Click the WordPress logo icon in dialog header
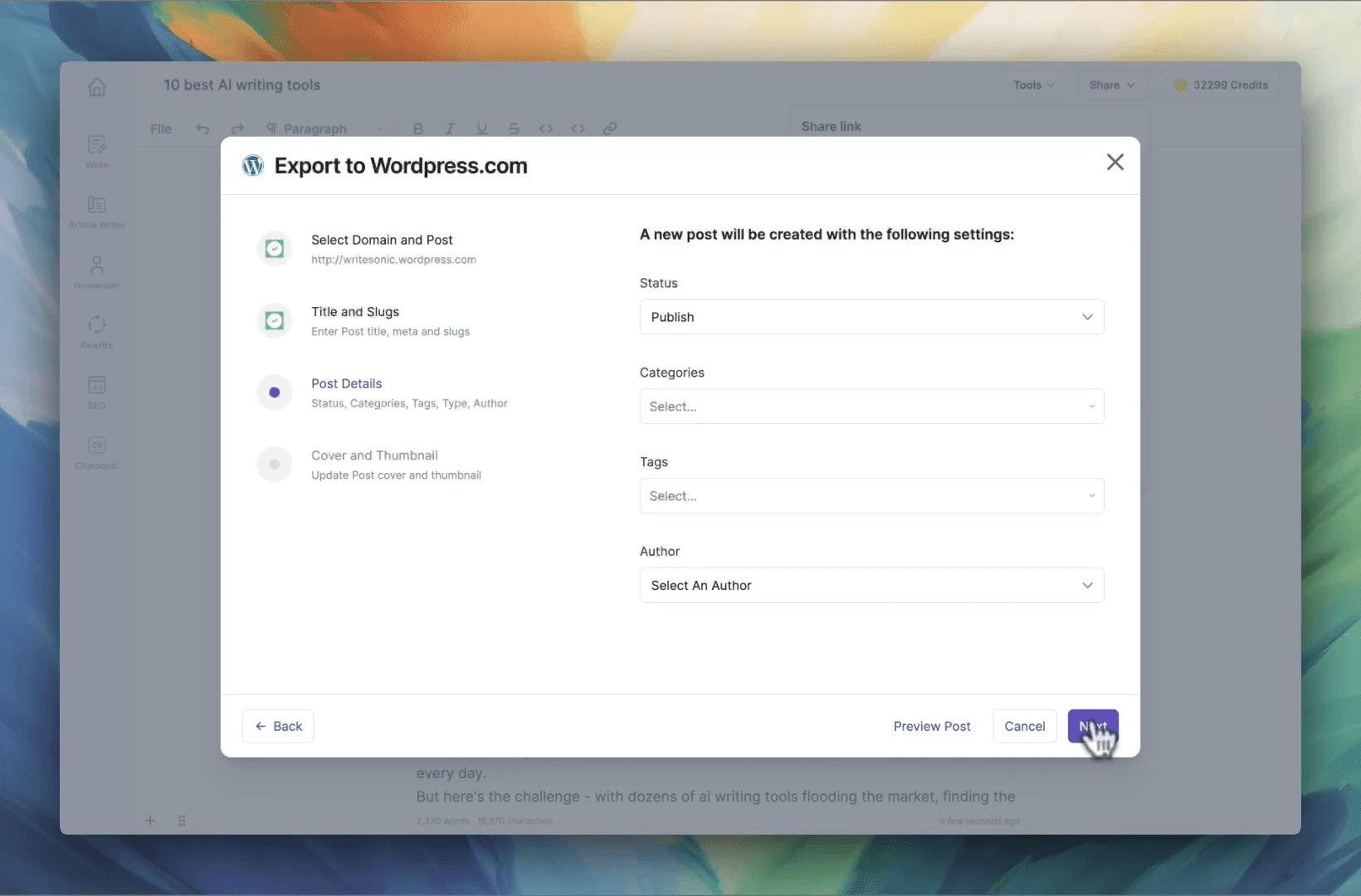 pos(252,166)
